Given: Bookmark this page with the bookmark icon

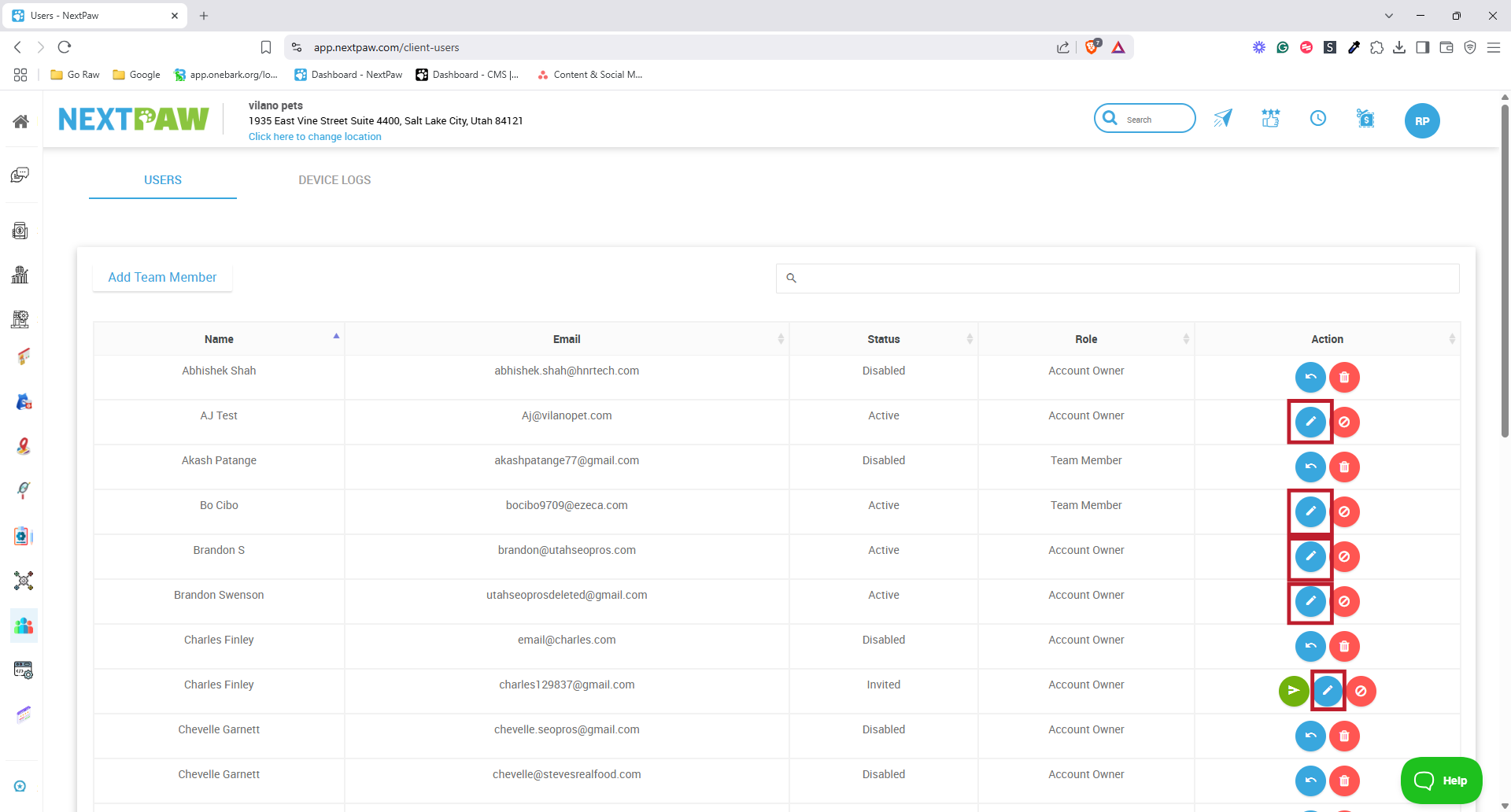Looking at the screenshot, I should click(266, 47).
